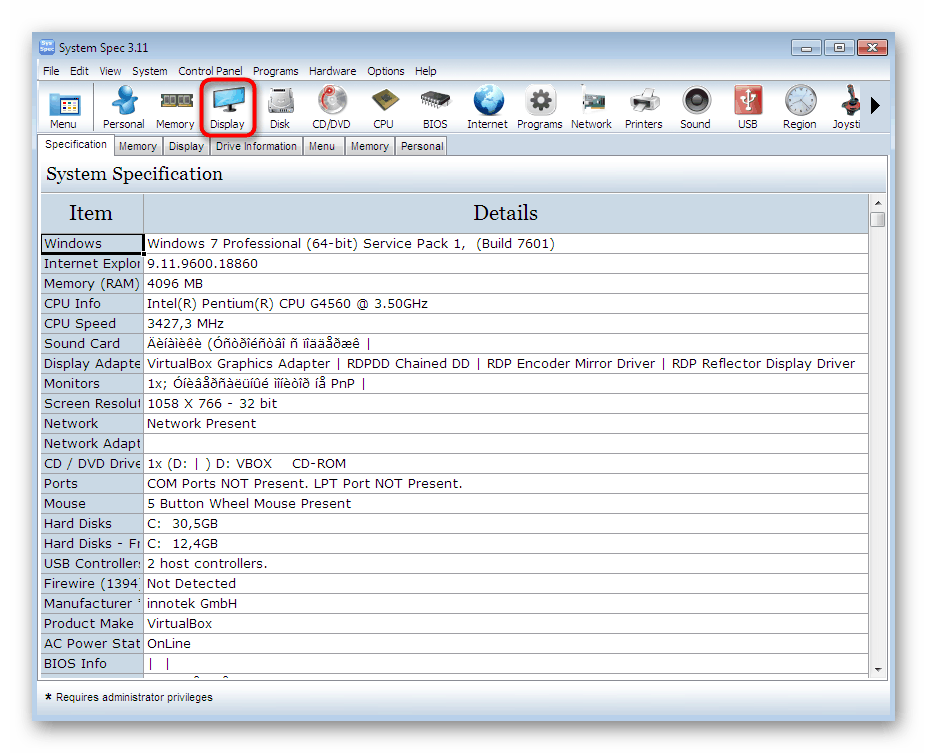Click the scrollbar down arrow
The image size is (927, 753).
(878, 670)
